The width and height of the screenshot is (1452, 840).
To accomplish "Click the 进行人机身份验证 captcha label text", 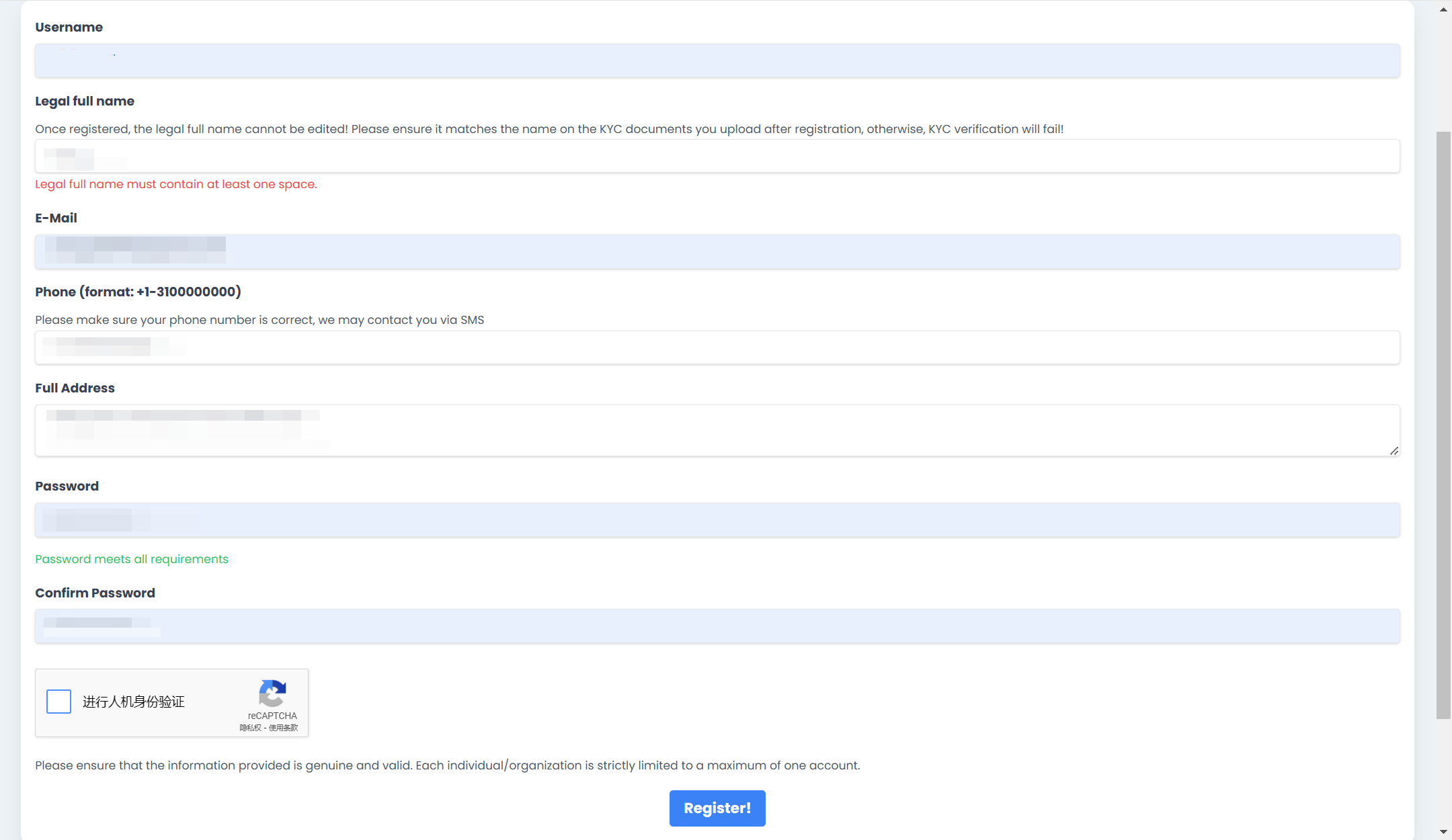I will coord(133,702).
